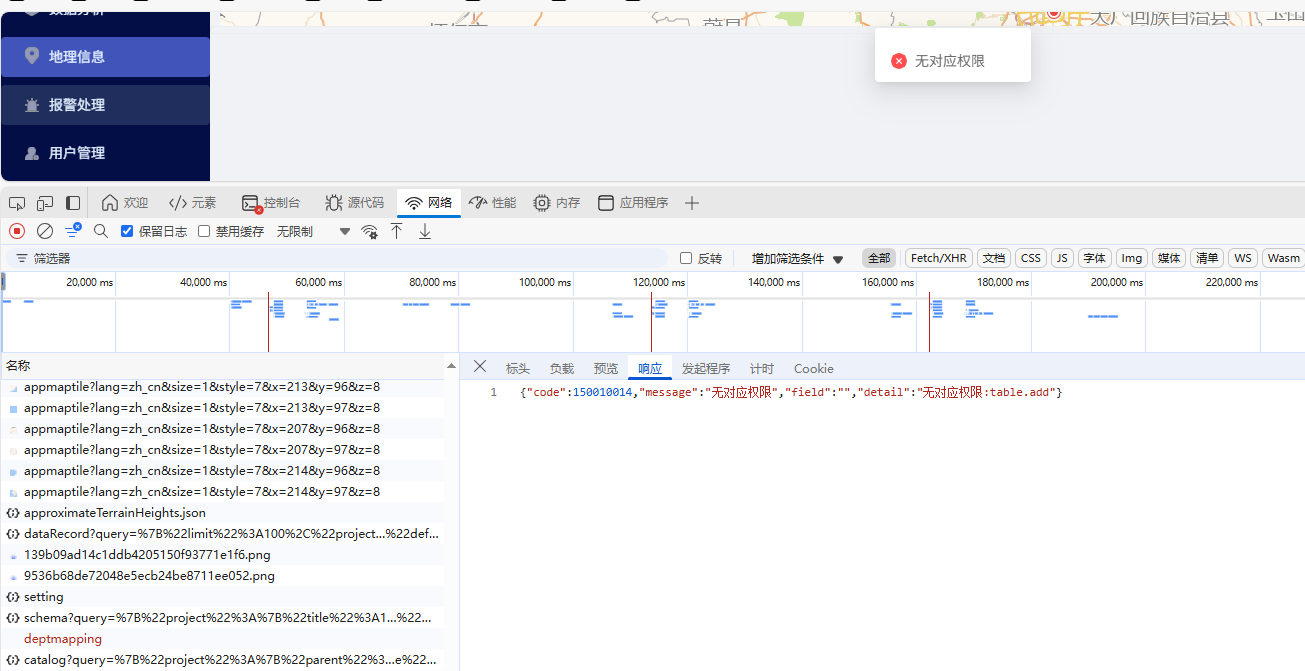Click the dock side panel icon

[x=73, y=203]
